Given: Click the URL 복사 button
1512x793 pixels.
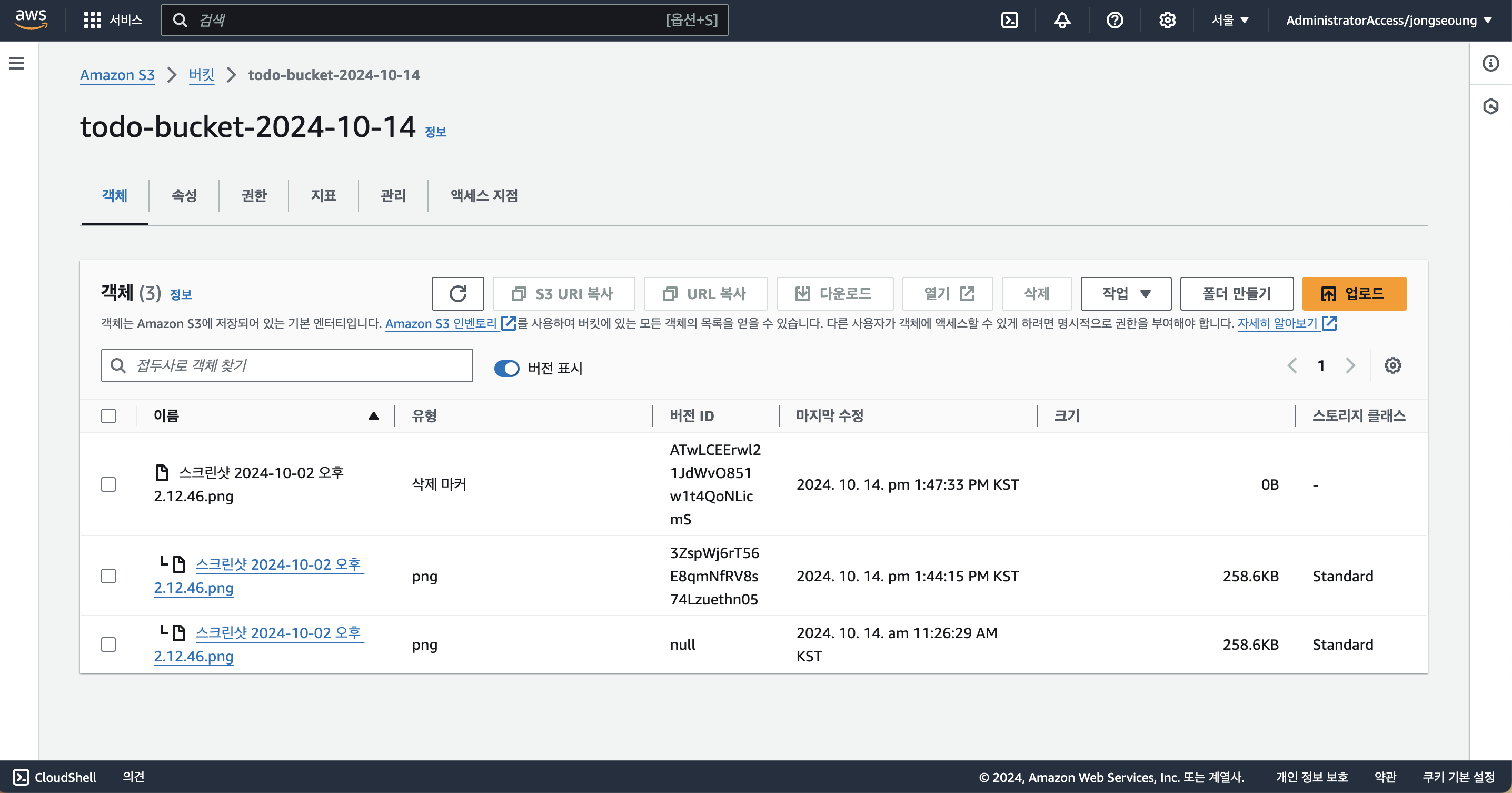Looking at the screenshot, I should pyautogui.click(x=705, y=293).
